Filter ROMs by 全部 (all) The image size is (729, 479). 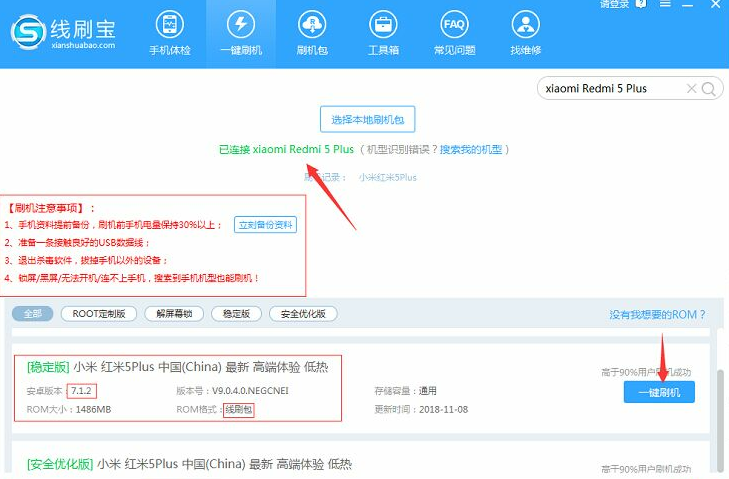[34, 314]
